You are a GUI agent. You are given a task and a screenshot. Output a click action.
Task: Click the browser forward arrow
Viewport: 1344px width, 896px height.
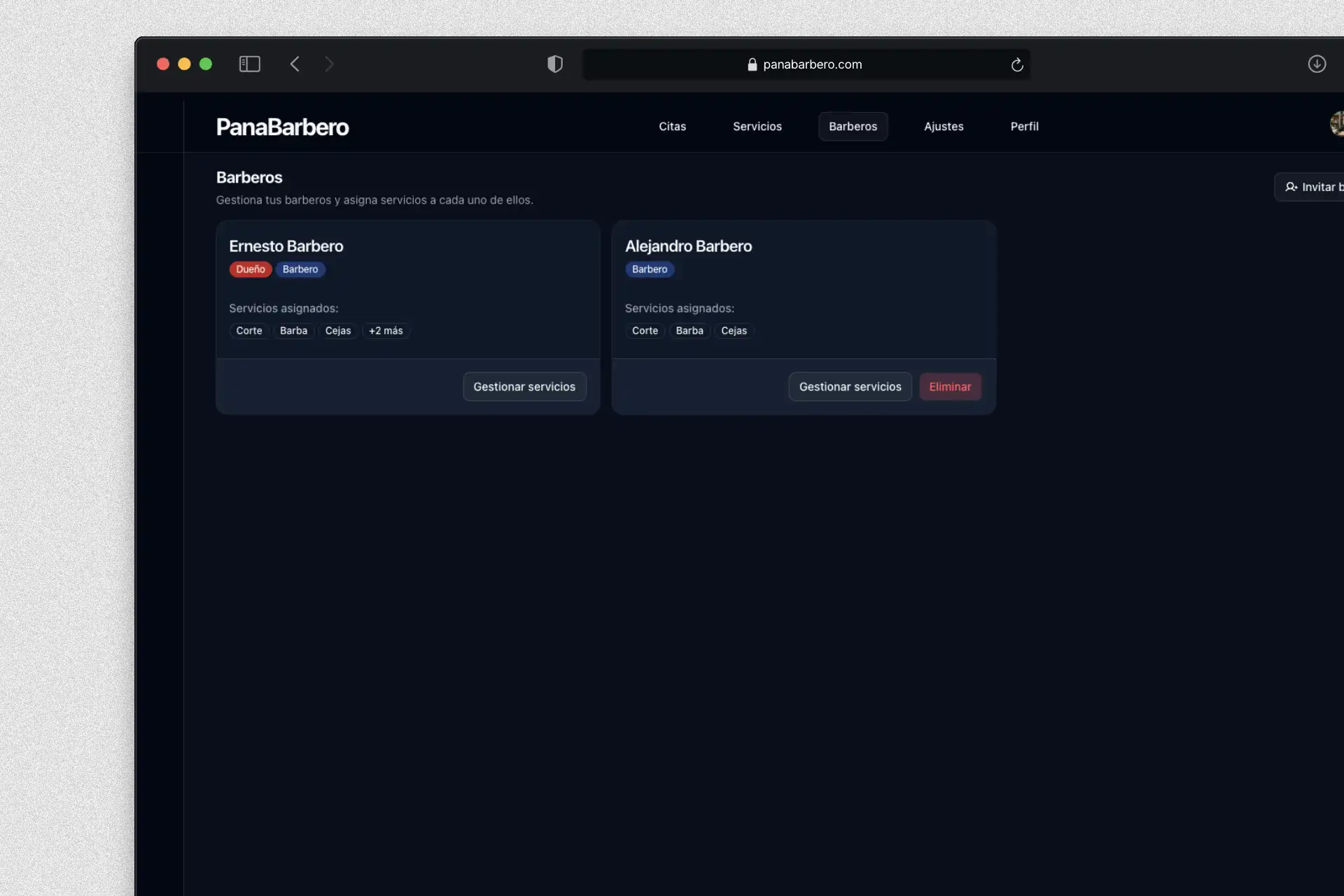tap(329, 64)
